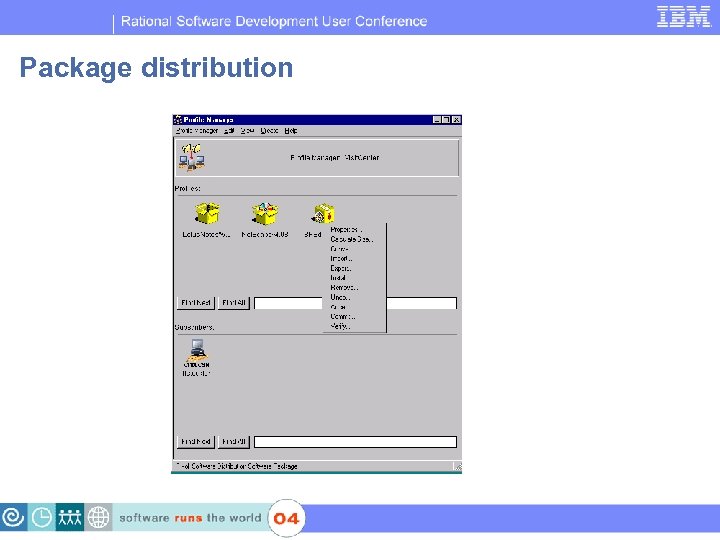Maximize the Profile Manager window

click(x=446, y=120)
